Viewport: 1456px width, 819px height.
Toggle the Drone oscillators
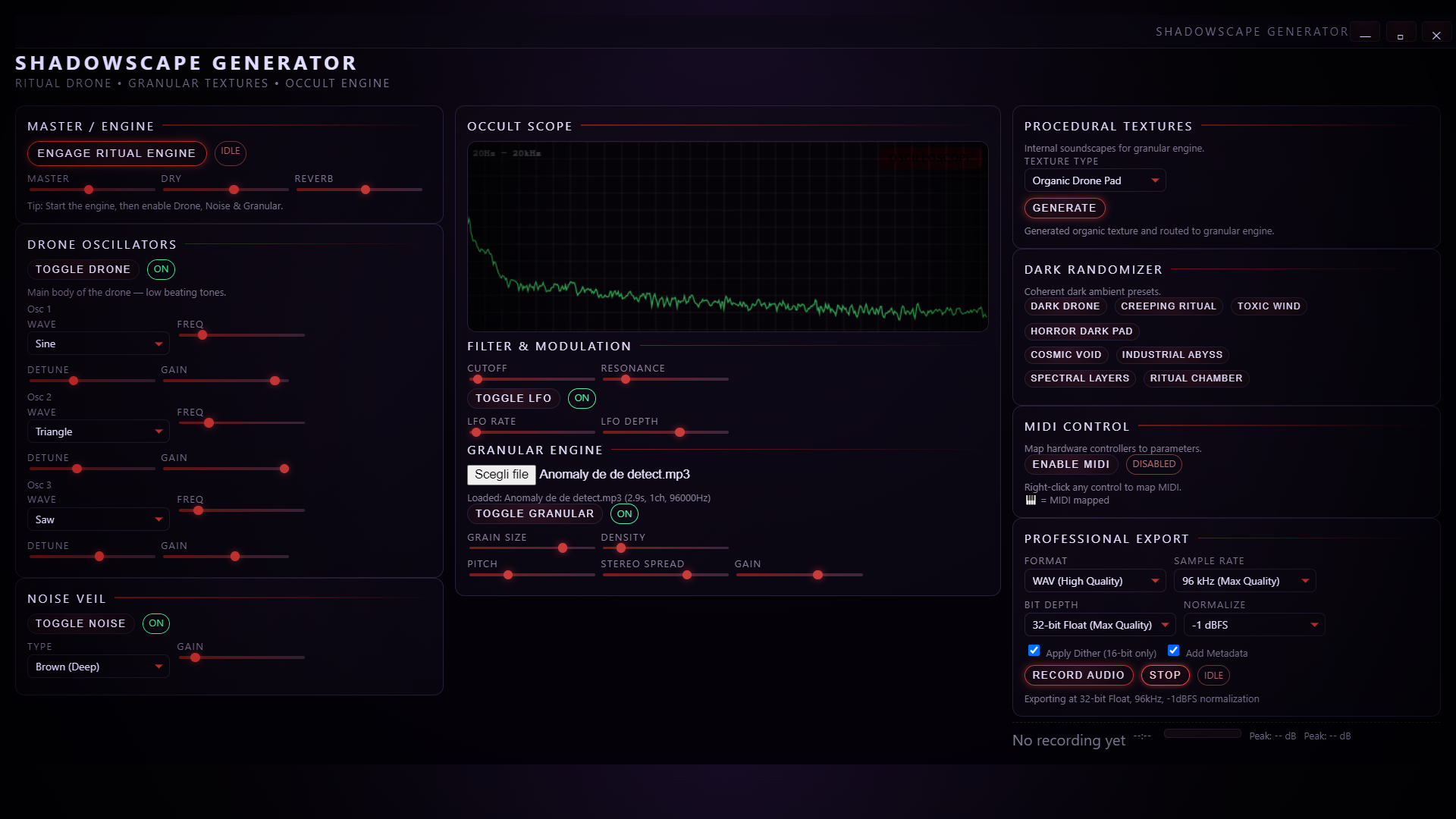pyautogui.click(x=83, y=269)
